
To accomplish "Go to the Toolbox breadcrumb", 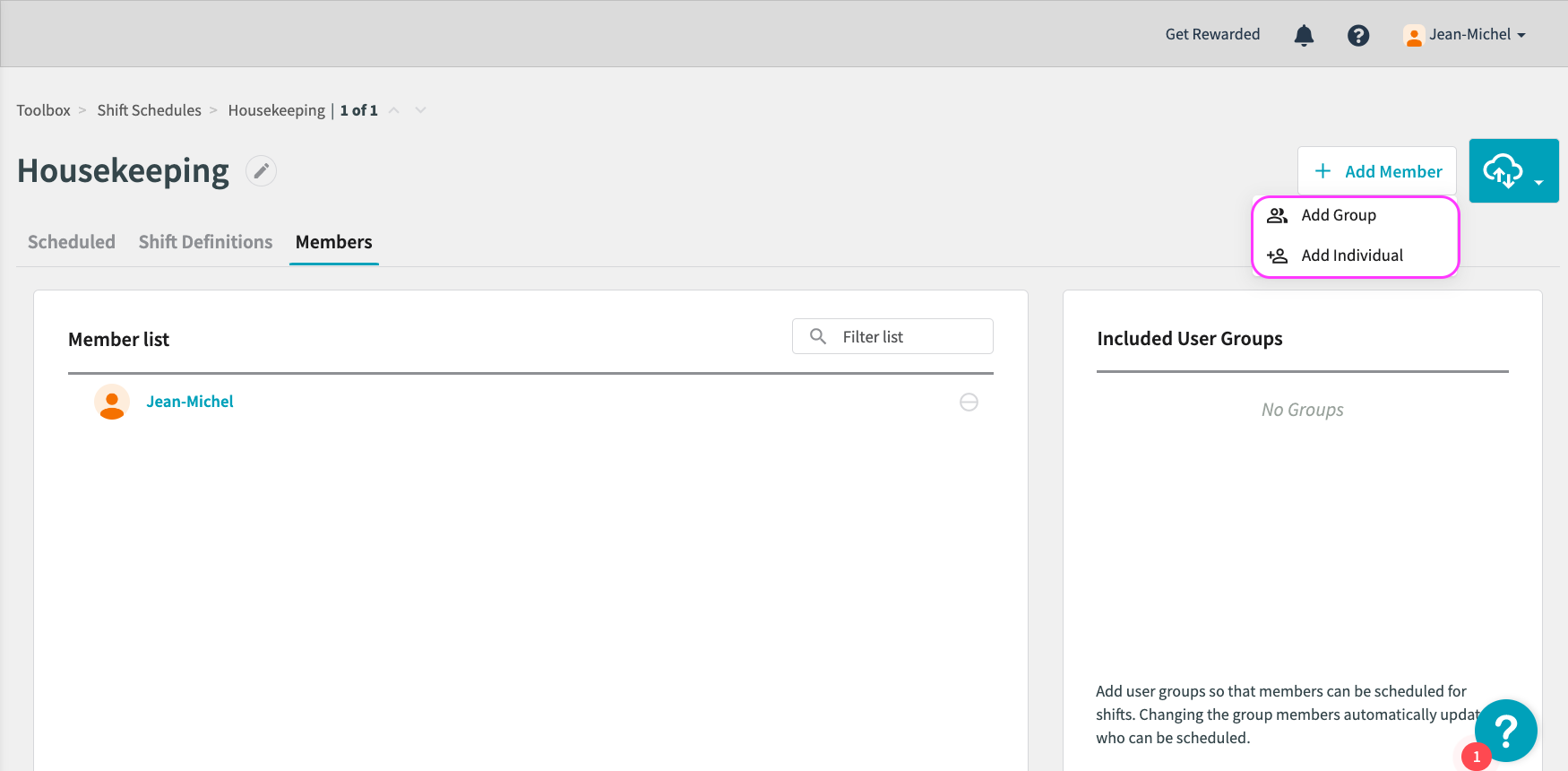I will click(x=43, y=110).
